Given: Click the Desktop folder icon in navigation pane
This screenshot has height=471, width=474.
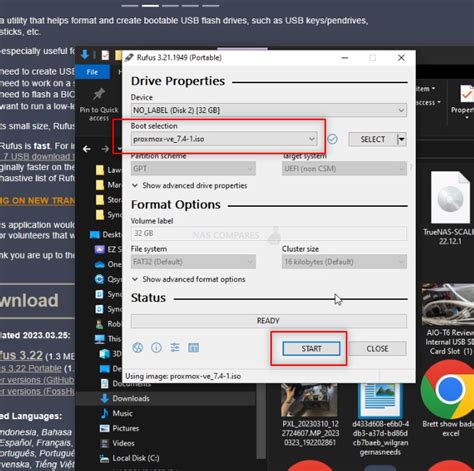Looking at the screenshot, I should point(95,235).
